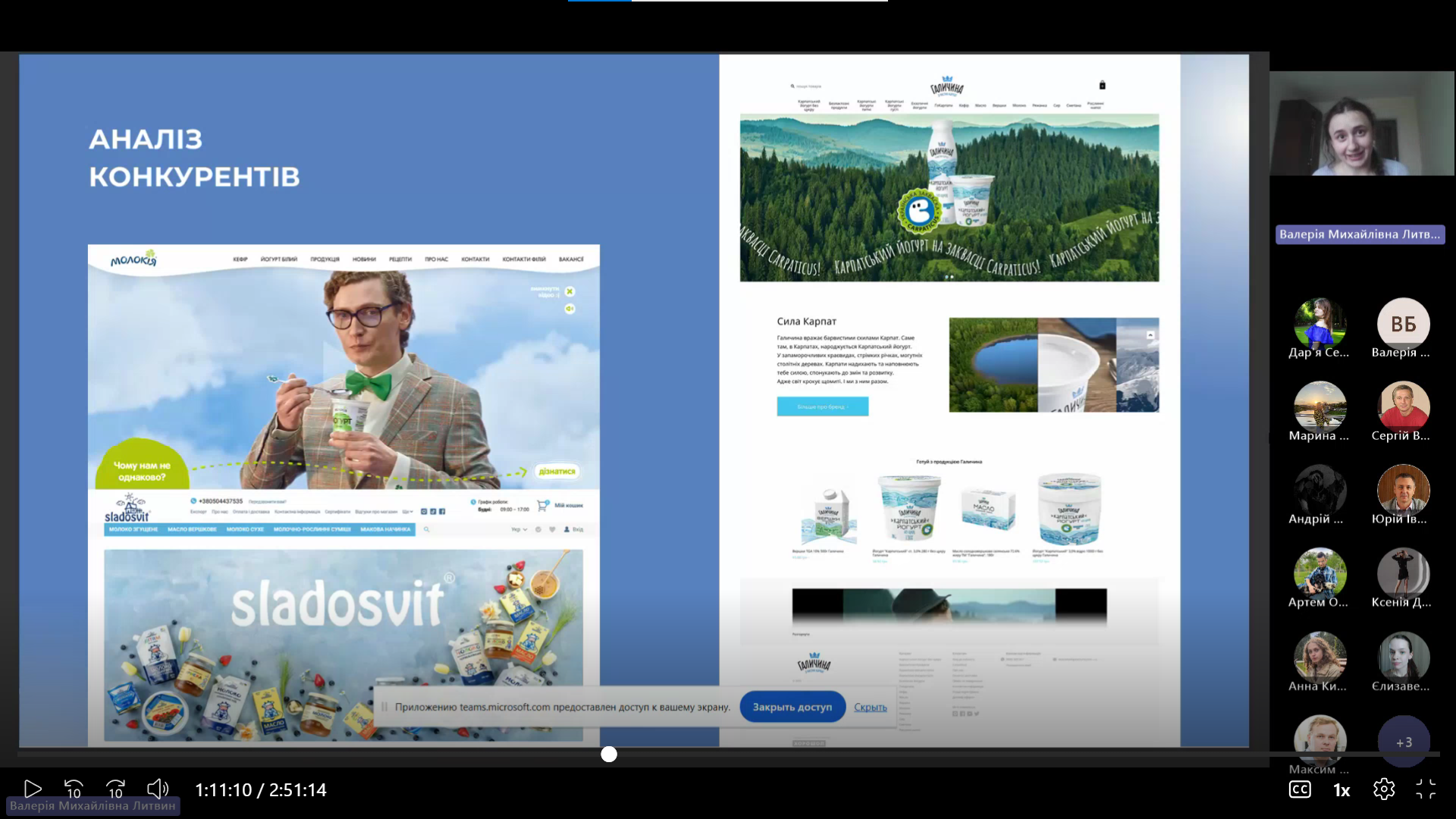Image resolution: width=1456 pixels, height=819 pixels.
Task: Open Про нас menu on Молокія site
Action: click(436, 259)
